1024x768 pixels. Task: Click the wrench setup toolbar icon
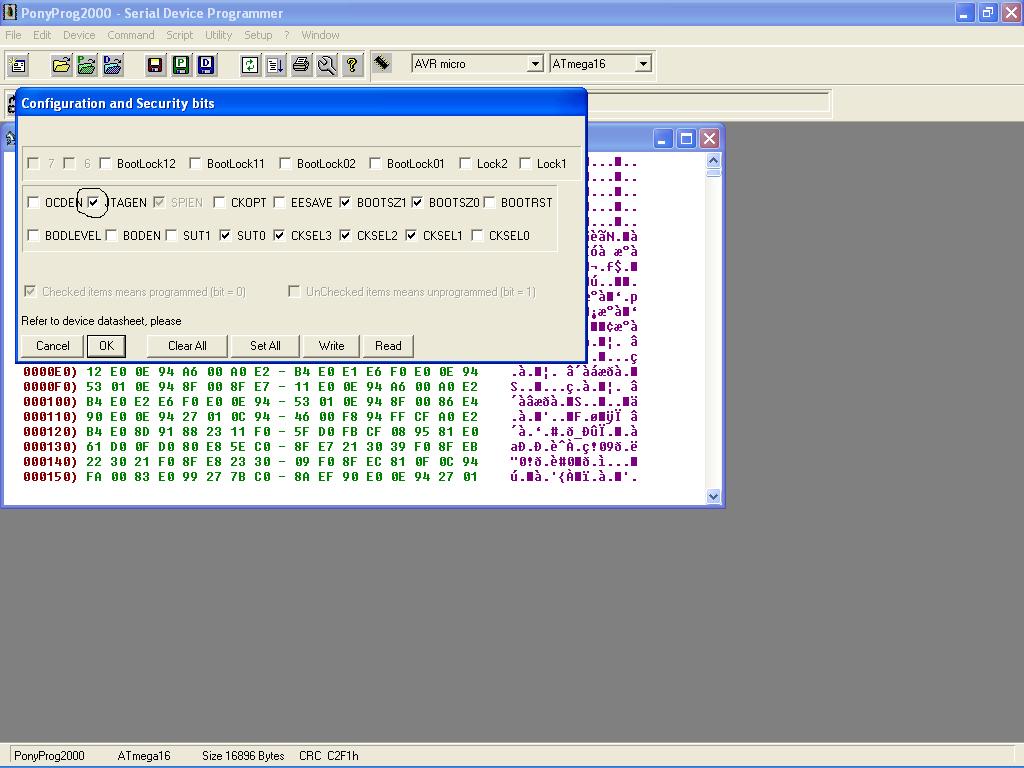pyautogui.click(x=327, y=65)
